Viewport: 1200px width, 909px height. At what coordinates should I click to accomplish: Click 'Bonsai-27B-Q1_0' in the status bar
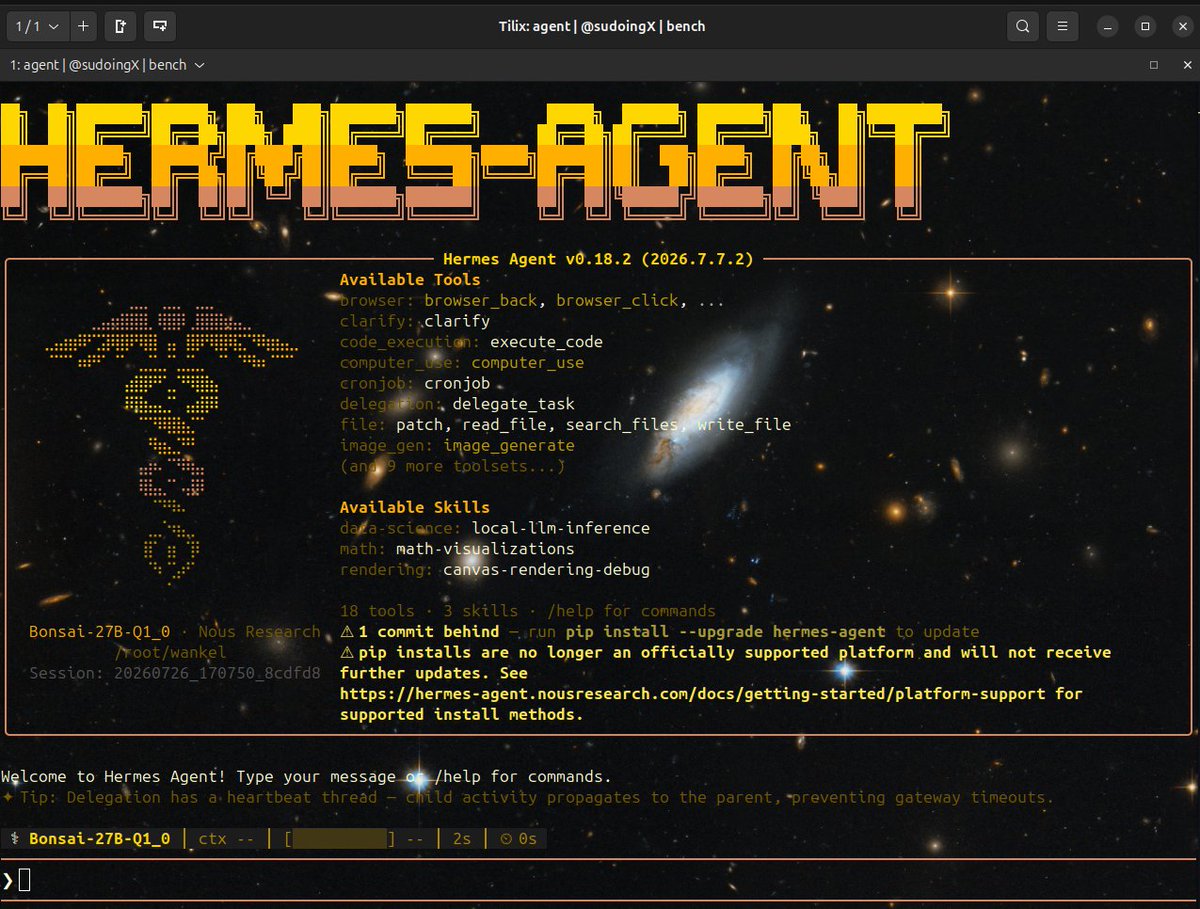99,838
